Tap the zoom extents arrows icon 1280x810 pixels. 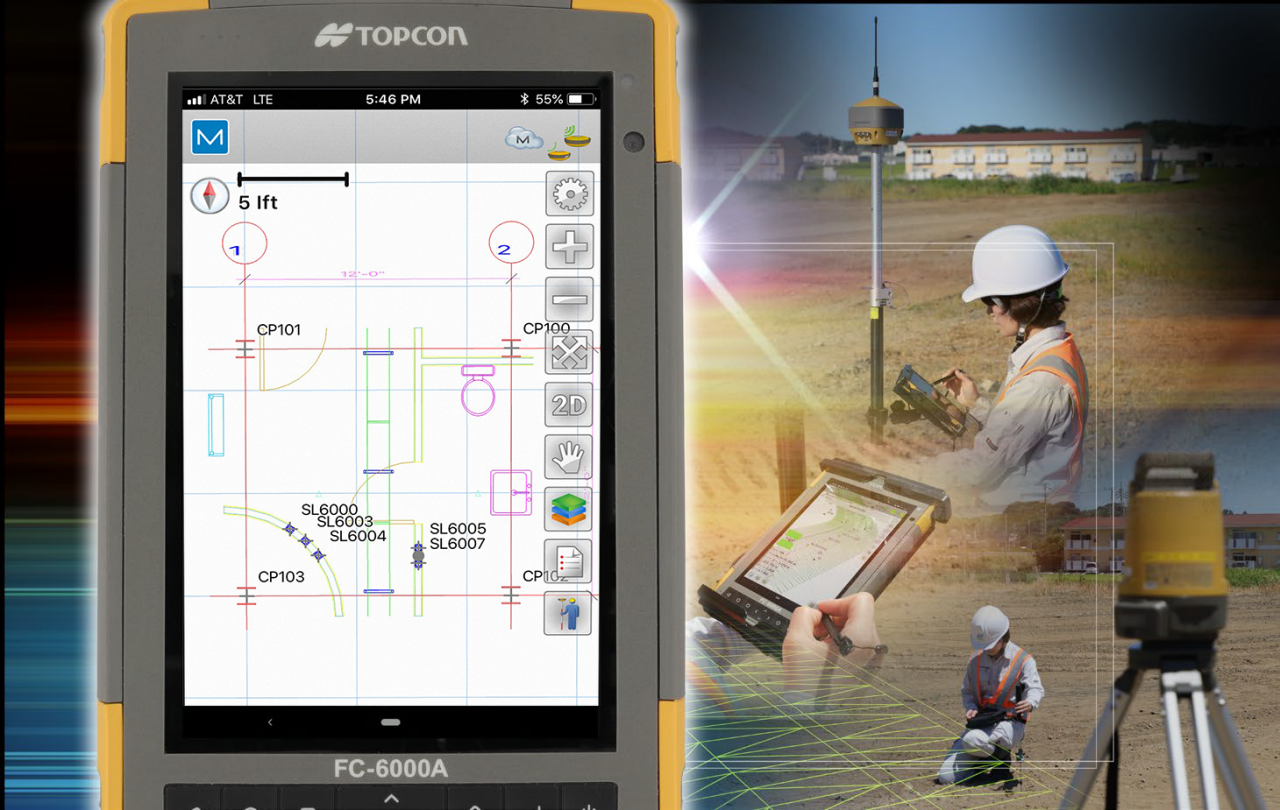[569, 353]
